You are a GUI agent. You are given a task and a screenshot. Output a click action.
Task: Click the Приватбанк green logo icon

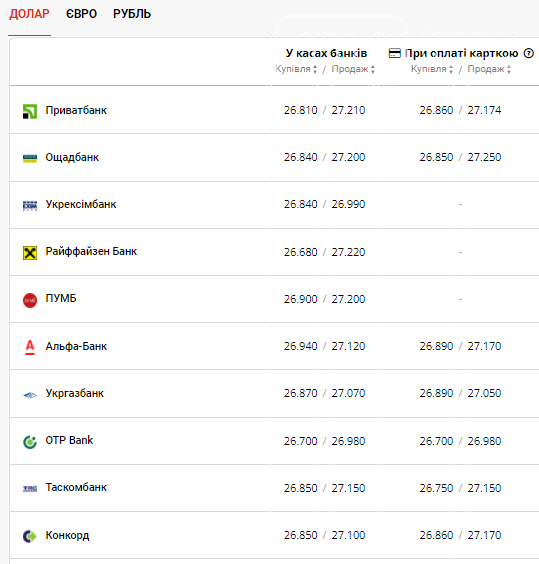coord(30,111)
